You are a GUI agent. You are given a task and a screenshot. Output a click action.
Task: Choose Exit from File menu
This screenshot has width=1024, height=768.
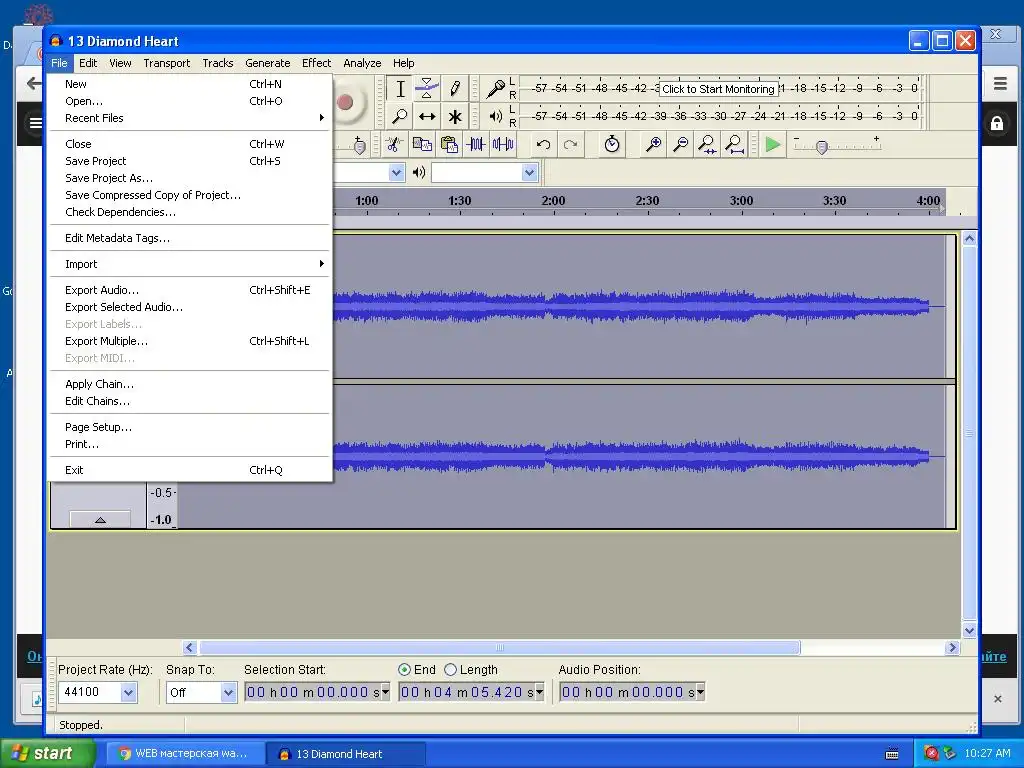tap(191, 470)
